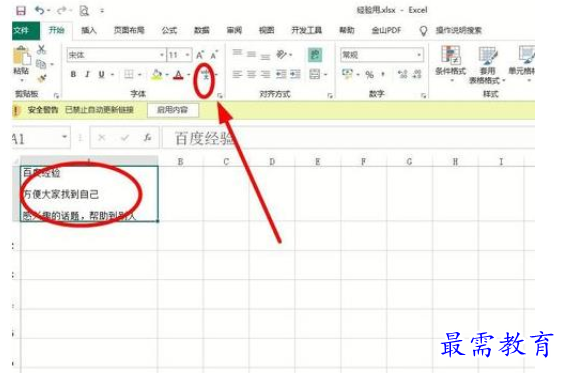
Task: Increase font size with large A
Action: click(x=200, y=55)
